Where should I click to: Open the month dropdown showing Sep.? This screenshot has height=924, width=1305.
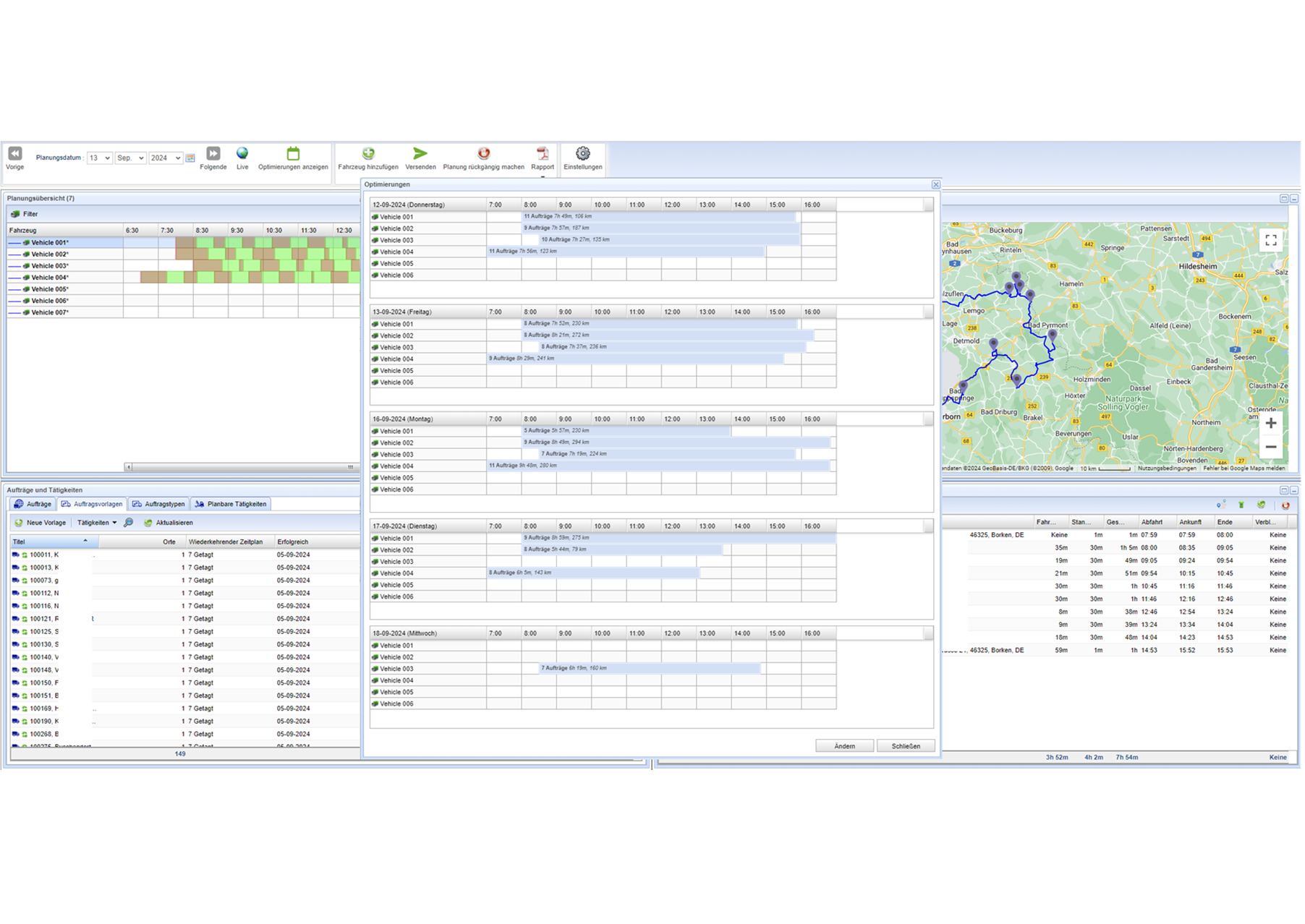(130, 158)
